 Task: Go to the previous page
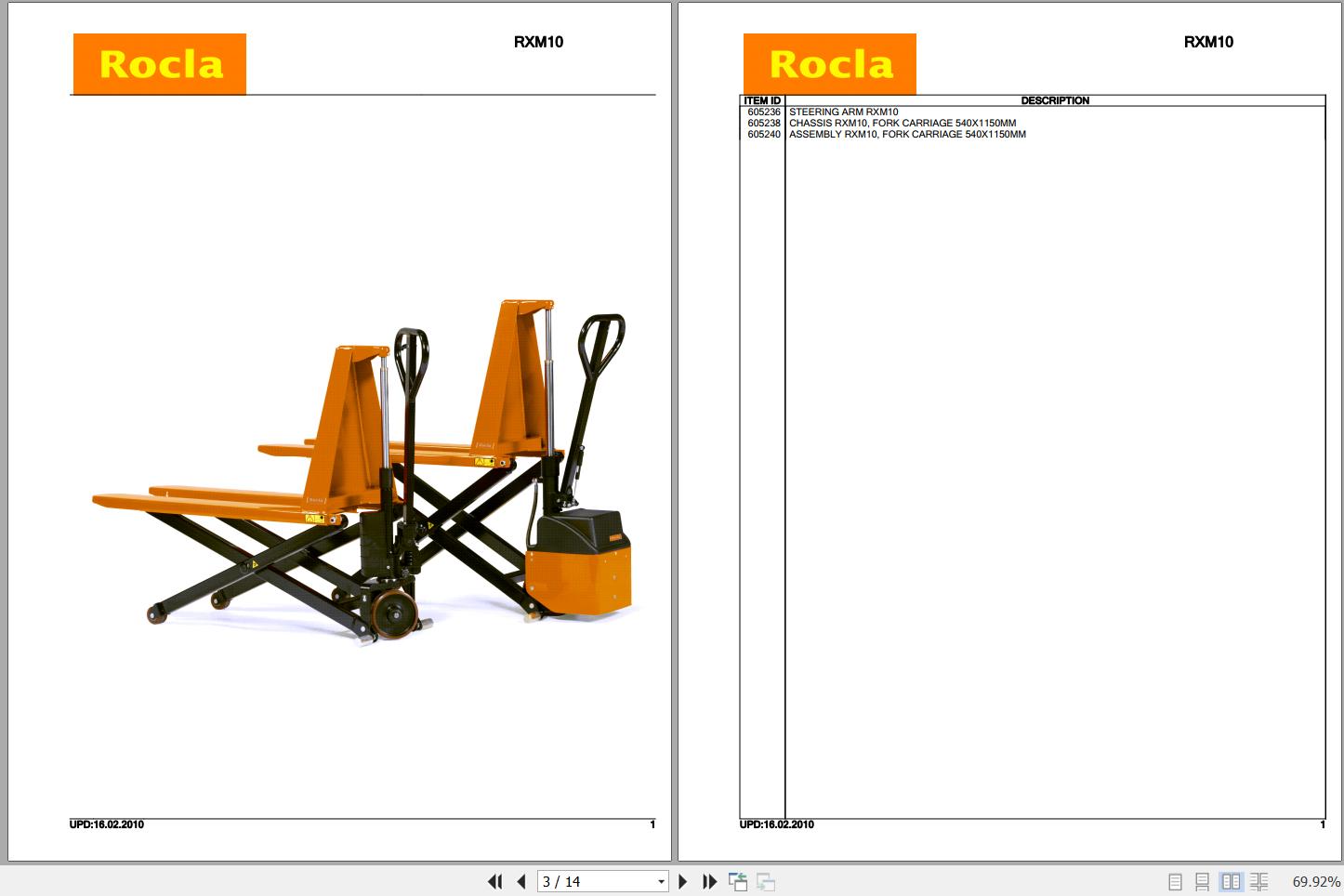pyautogui.click(x=521, y=881)
